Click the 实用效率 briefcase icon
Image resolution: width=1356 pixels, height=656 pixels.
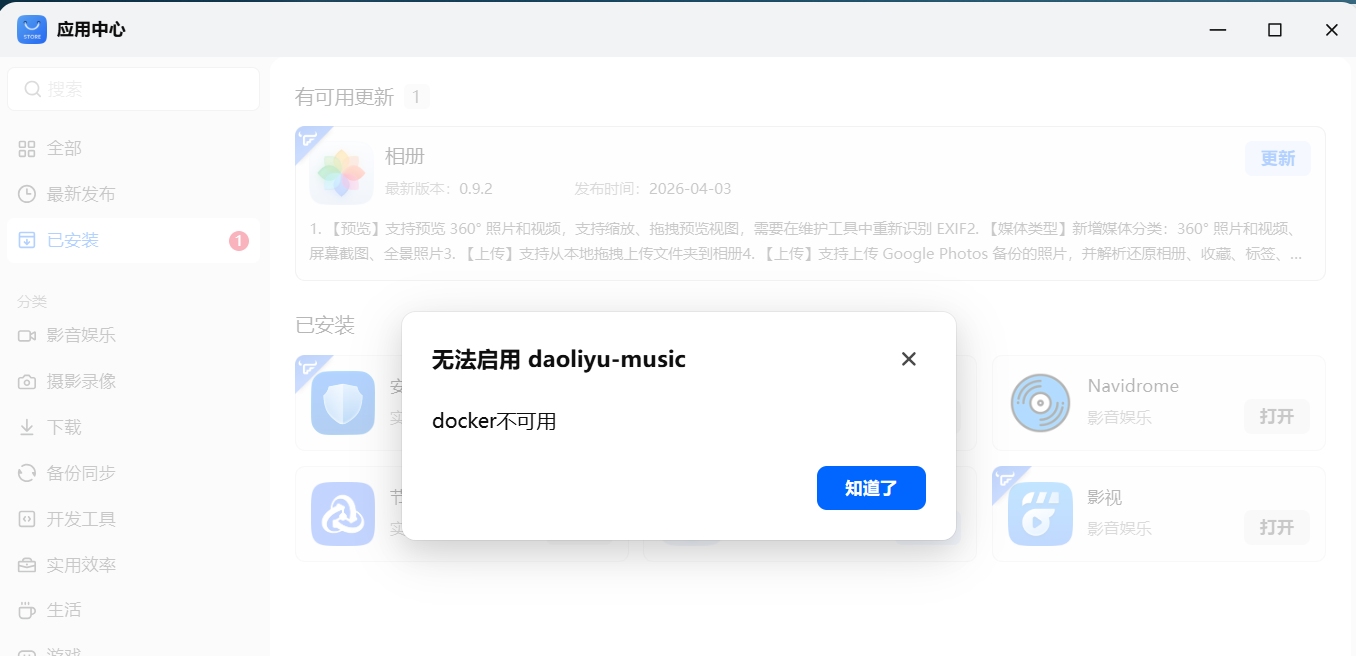point(27,565)
